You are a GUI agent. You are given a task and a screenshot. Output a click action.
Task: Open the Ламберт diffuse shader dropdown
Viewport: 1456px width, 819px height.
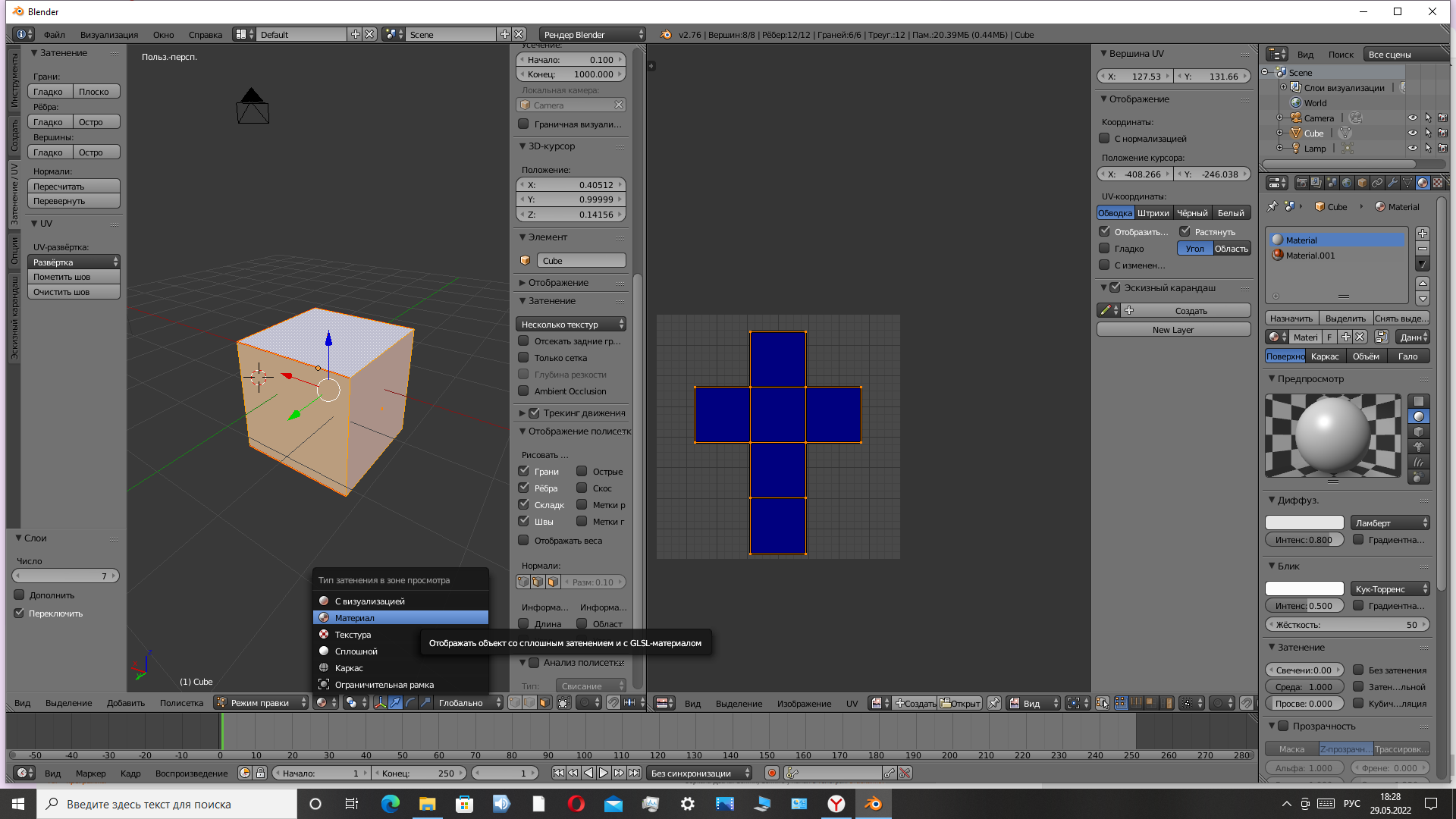click(x=1390, y=522)
